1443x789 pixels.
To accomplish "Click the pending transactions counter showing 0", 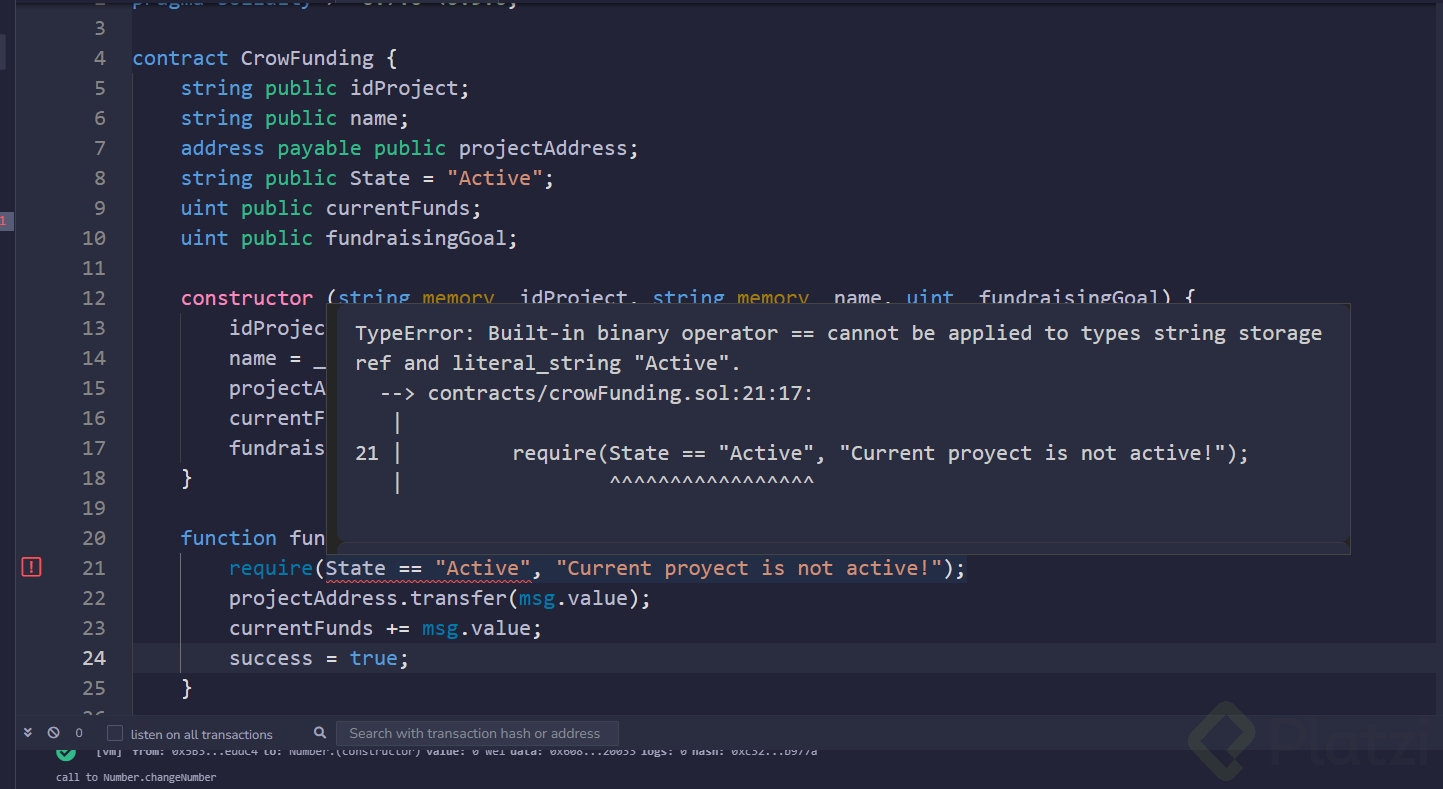I will pyautogui.click(x=79, y=733).
